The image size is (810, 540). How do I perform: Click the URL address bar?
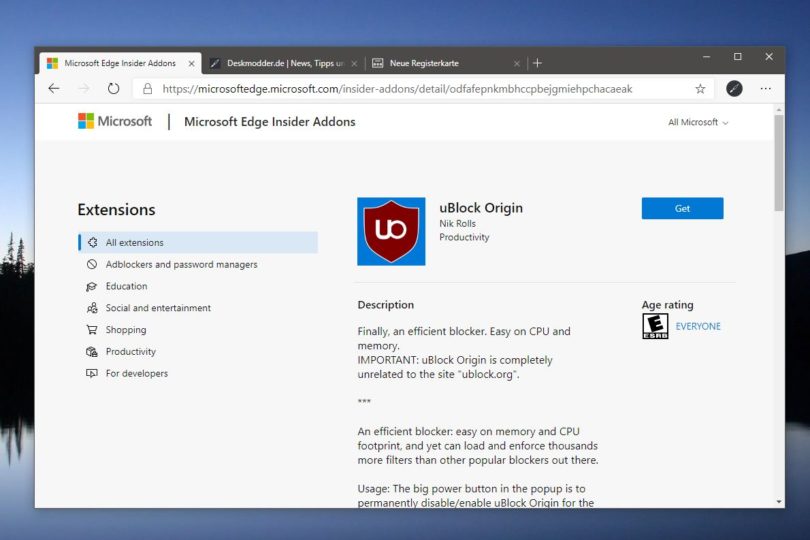pyautogui.click(x=424, y=89)
